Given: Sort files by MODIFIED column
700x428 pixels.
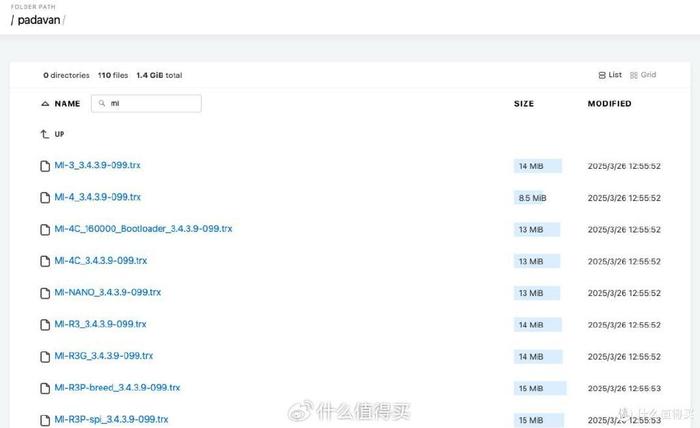Looking at the screenshot, I should point(609,104).
